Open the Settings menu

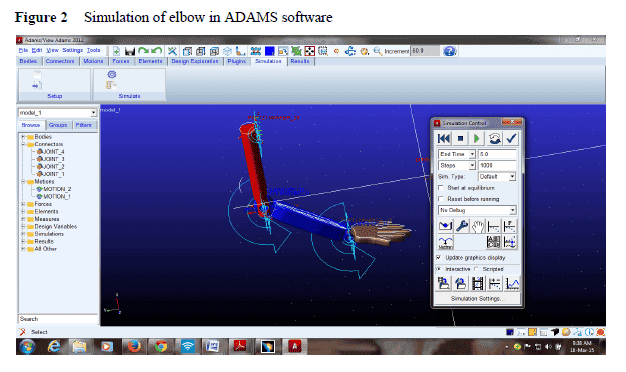tap(72, 50)
